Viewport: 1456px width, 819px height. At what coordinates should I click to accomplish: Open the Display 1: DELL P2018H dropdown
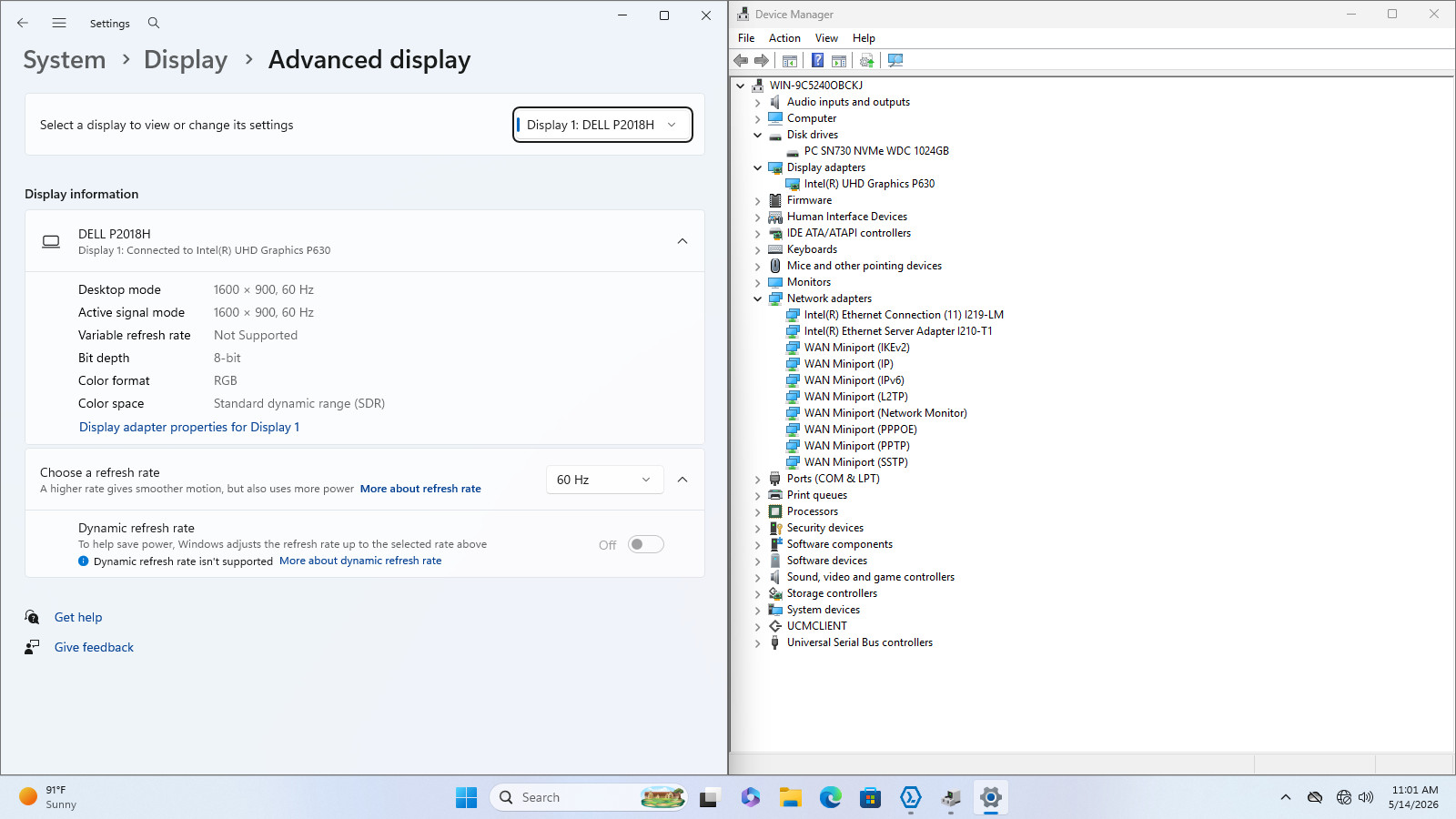coord(602,125)
